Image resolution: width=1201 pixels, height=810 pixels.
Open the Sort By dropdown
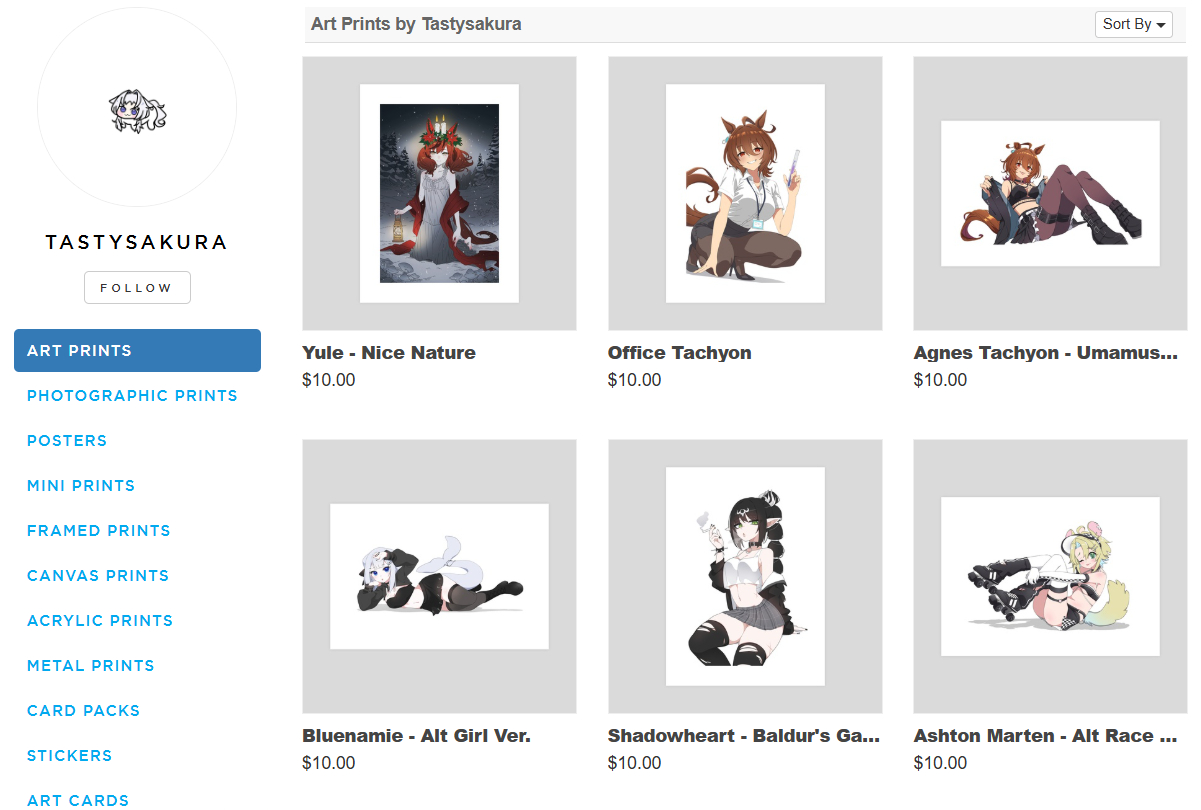click(1133, 25)
